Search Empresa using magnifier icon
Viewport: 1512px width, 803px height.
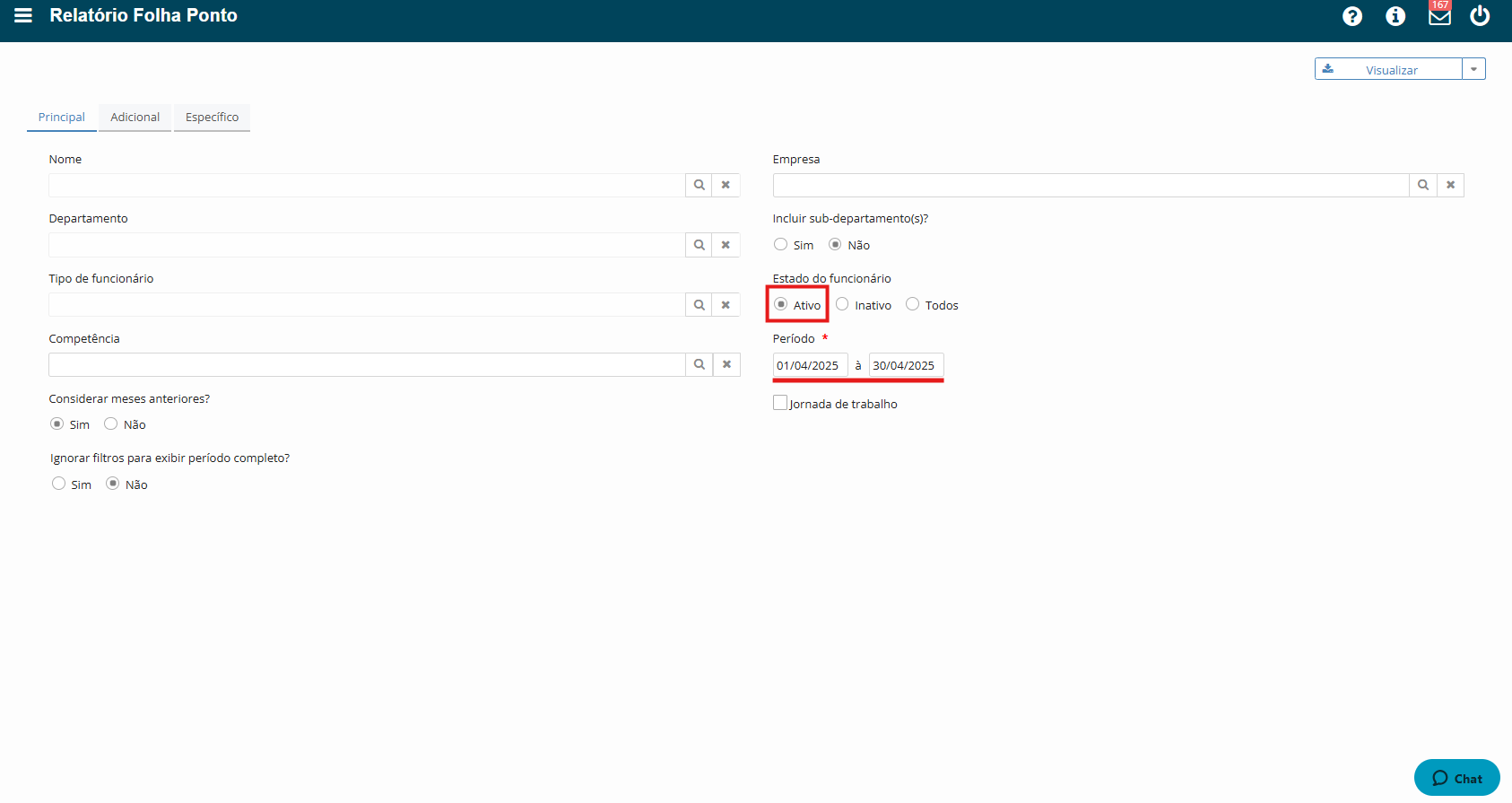point(1423,185)
